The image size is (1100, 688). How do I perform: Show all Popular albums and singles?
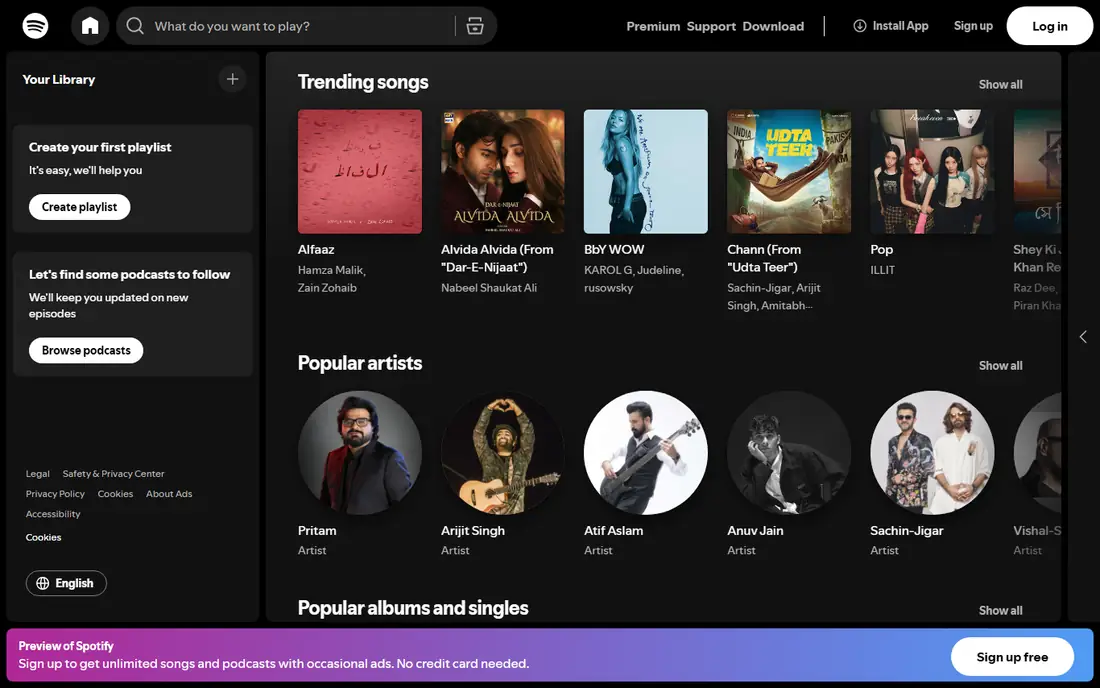click(1000, 610)
